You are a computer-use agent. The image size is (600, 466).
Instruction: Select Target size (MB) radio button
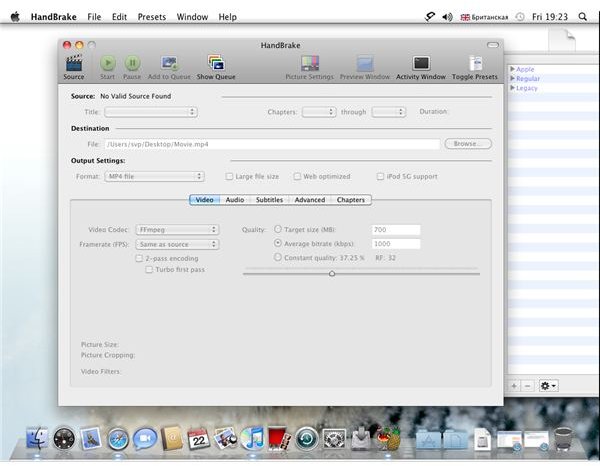click(278, 229)
